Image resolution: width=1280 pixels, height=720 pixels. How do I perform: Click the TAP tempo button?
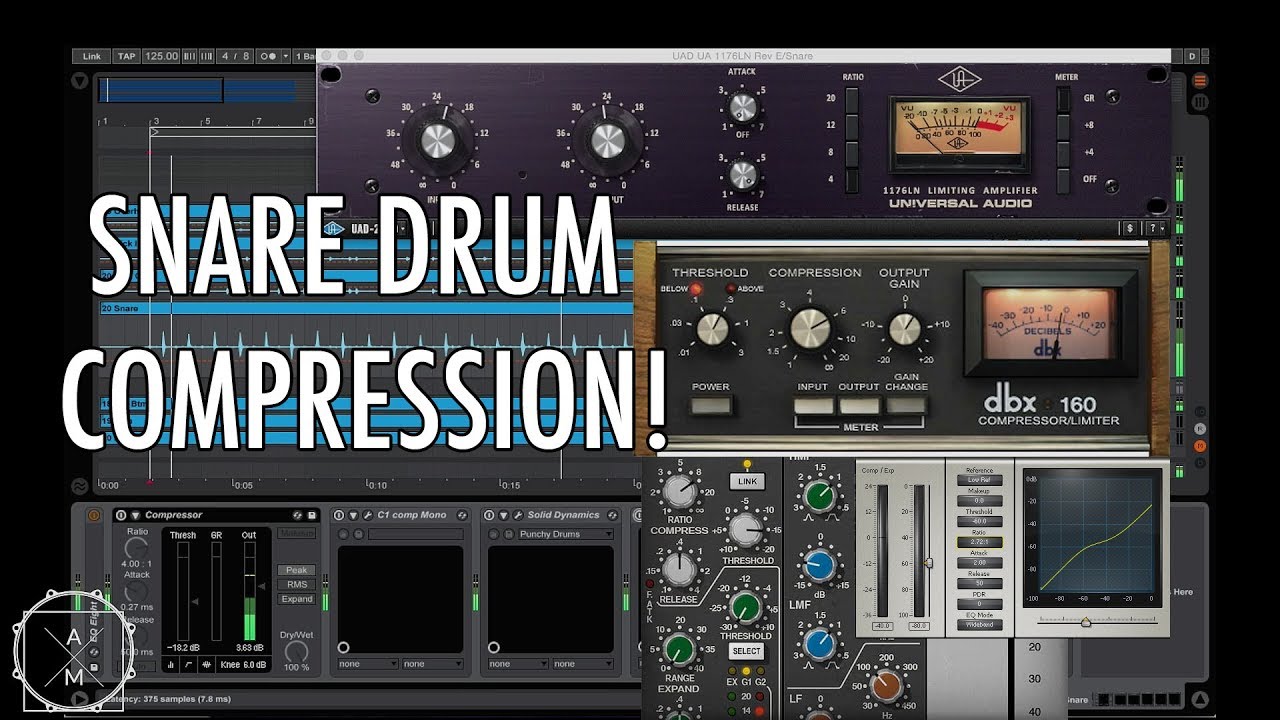pos(126,56)
